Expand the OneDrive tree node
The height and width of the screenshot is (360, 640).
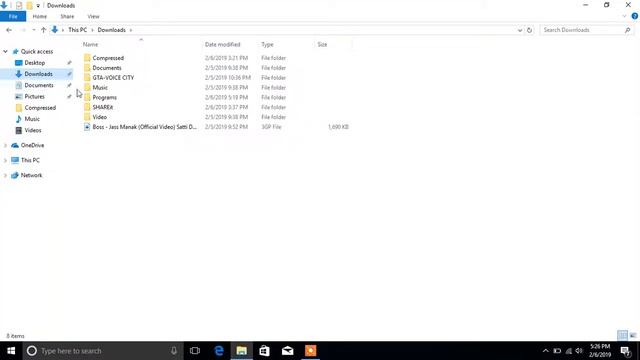5,145
